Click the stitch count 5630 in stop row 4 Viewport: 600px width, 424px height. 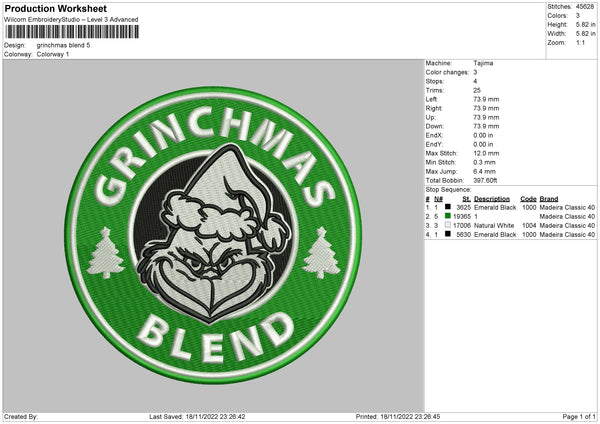[x=464, y=235]
